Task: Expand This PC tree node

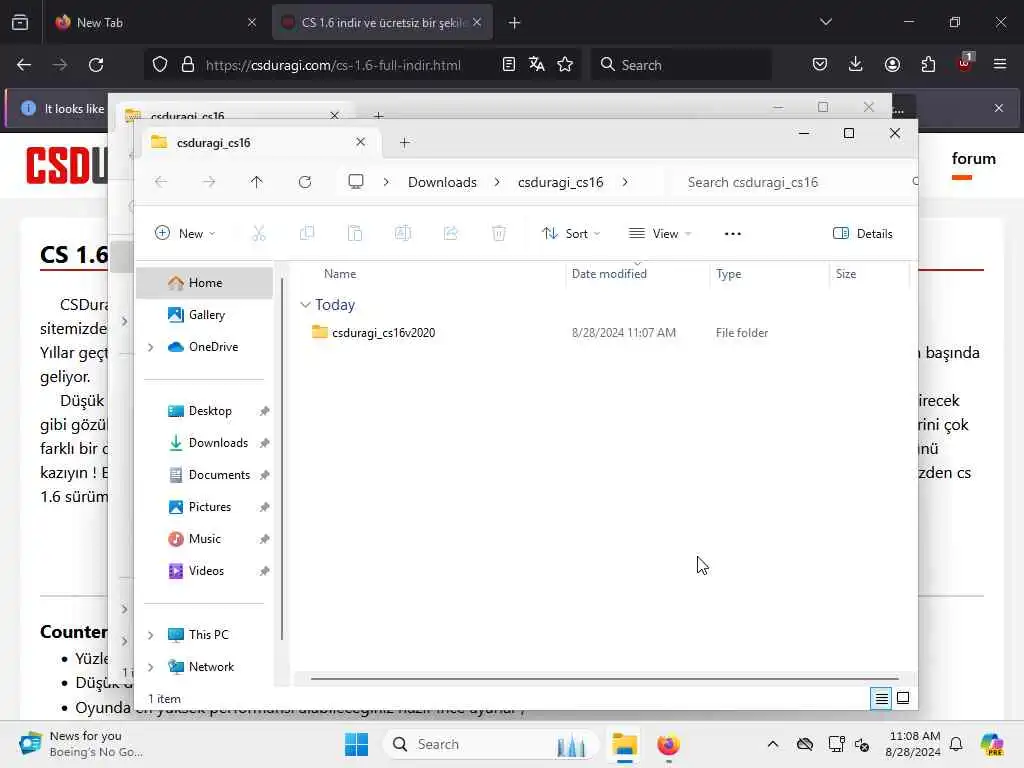Action: point(150,635)
